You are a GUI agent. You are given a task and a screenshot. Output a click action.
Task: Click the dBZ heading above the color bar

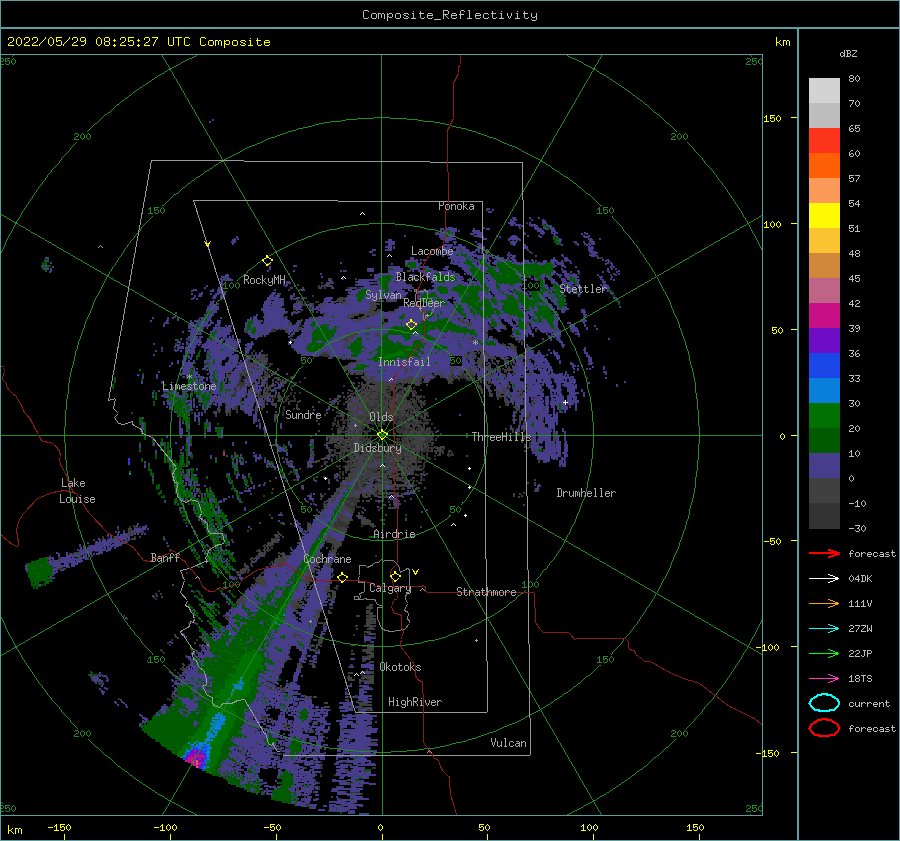click(848, 53)
